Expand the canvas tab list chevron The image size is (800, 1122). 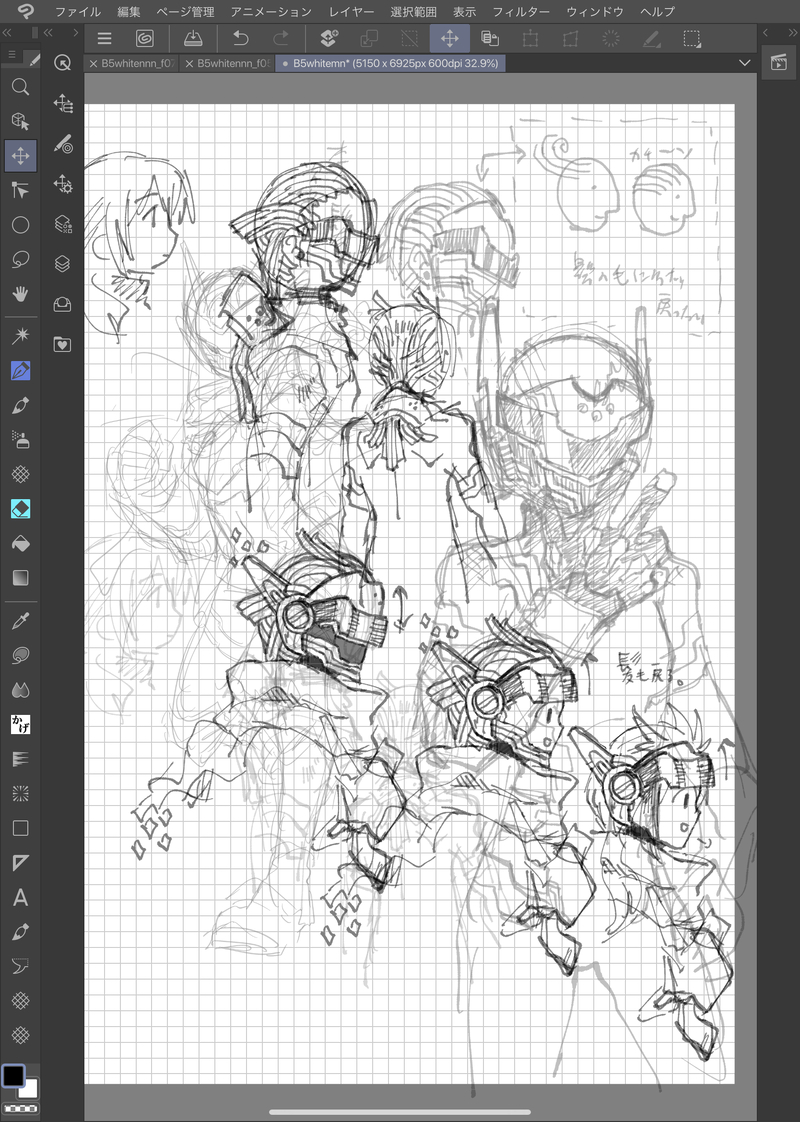[745, 63]
